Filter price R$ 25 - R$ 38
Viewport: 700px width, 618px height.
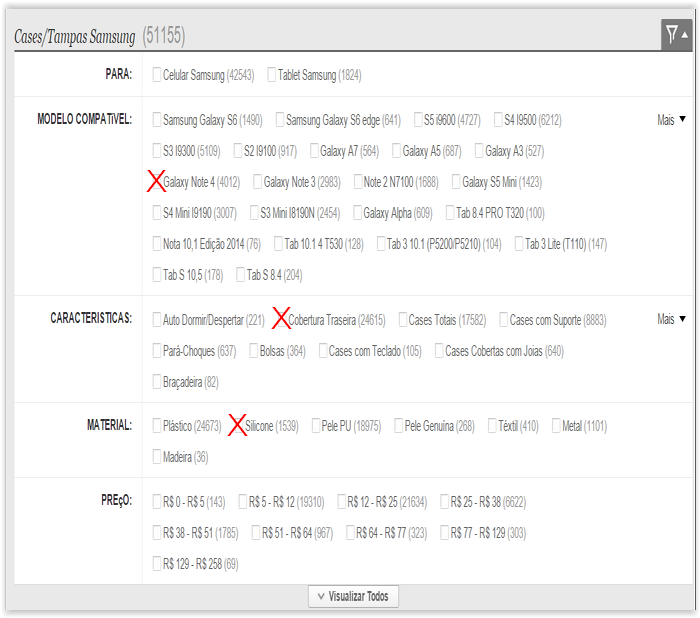pyautogui.click(x=445, y=501)
